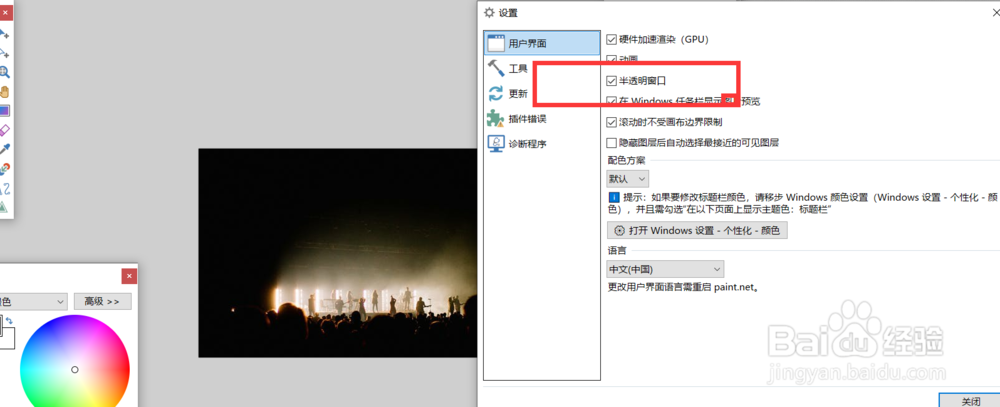Toggle 半透明窗口 checkbox

click(612, 81)
